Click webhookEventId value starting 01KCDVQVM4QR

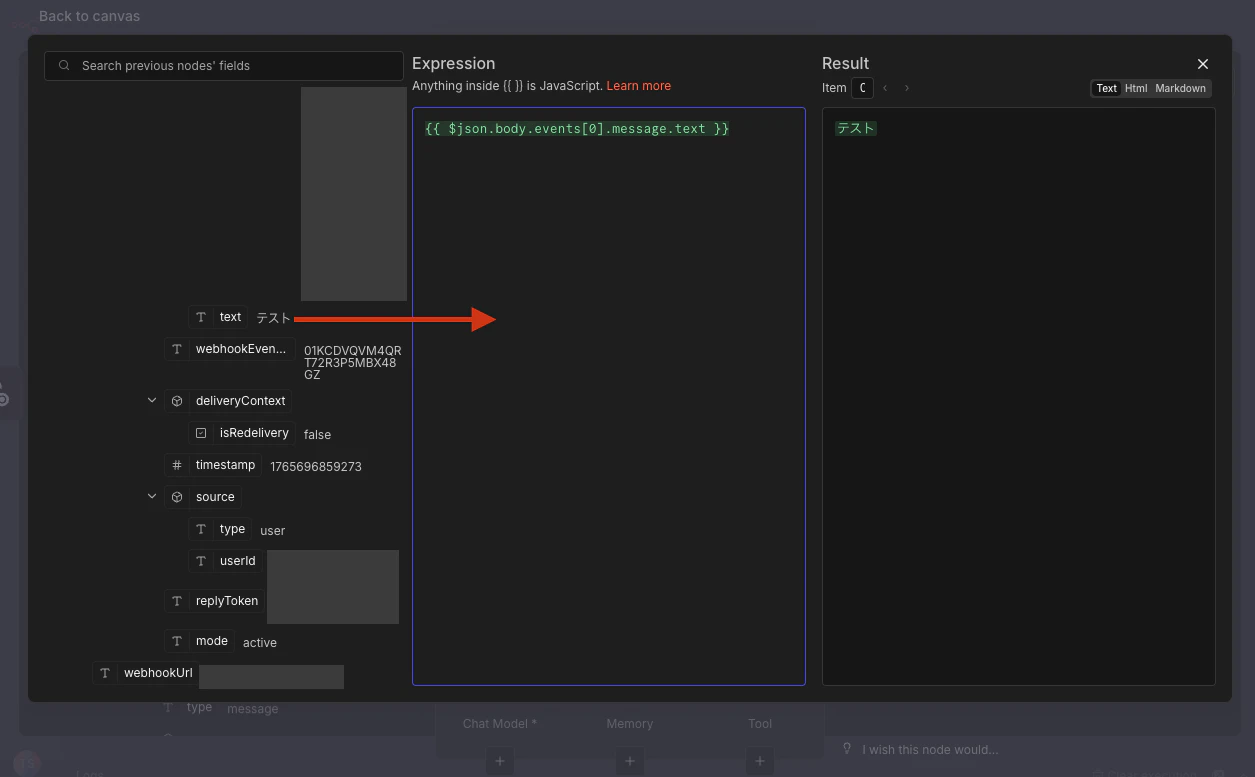[x=352, y=363]
